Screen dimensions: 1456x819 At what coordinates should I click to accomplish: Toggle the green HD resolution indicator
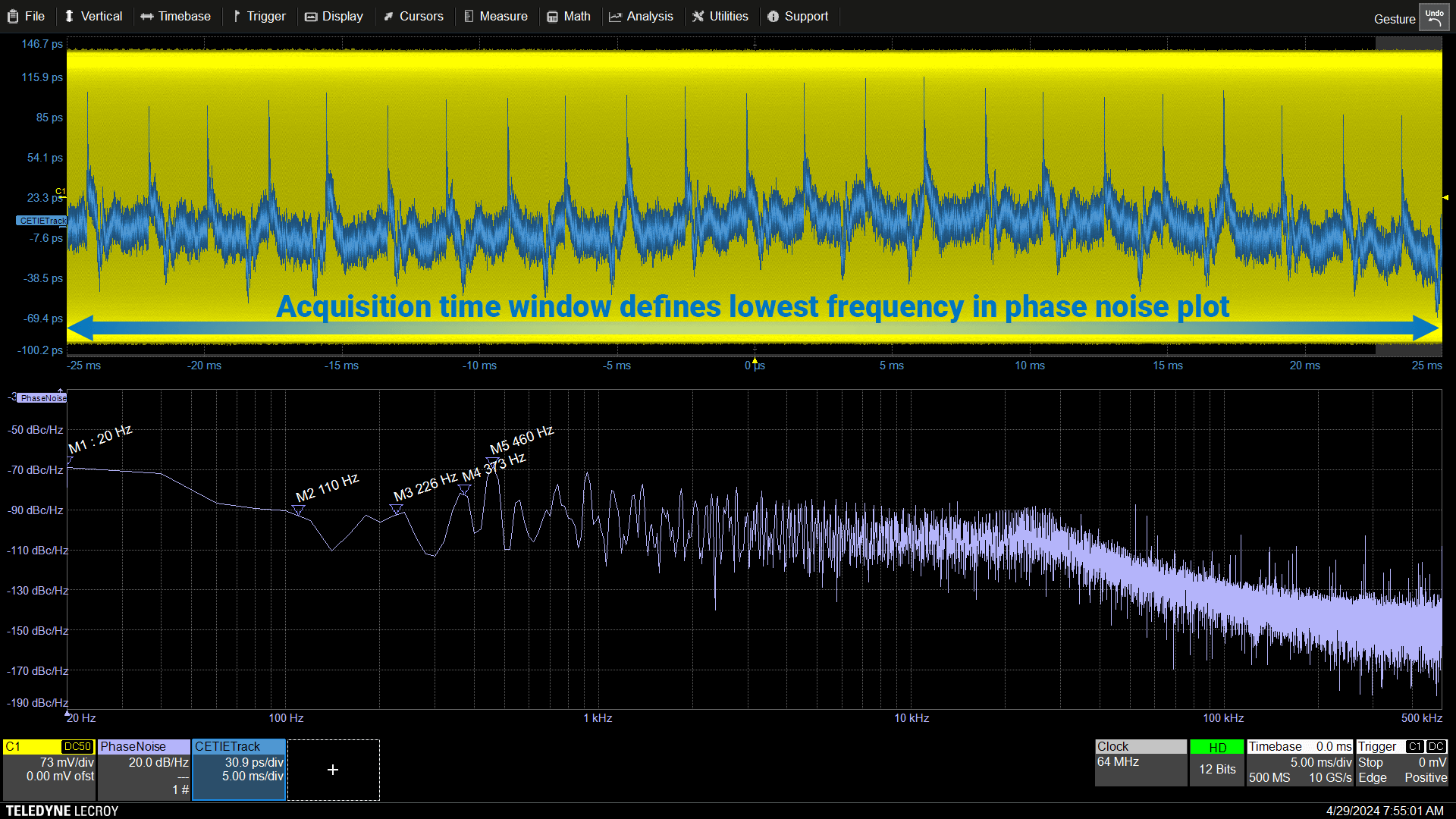(x=1217, y=748)
